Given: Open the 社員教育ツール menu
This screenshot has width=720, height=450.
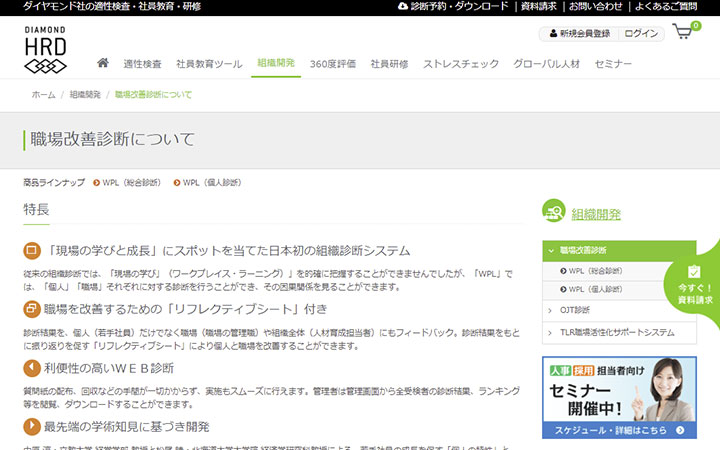Looking at the screenshot, I should (x=209, y=64).
